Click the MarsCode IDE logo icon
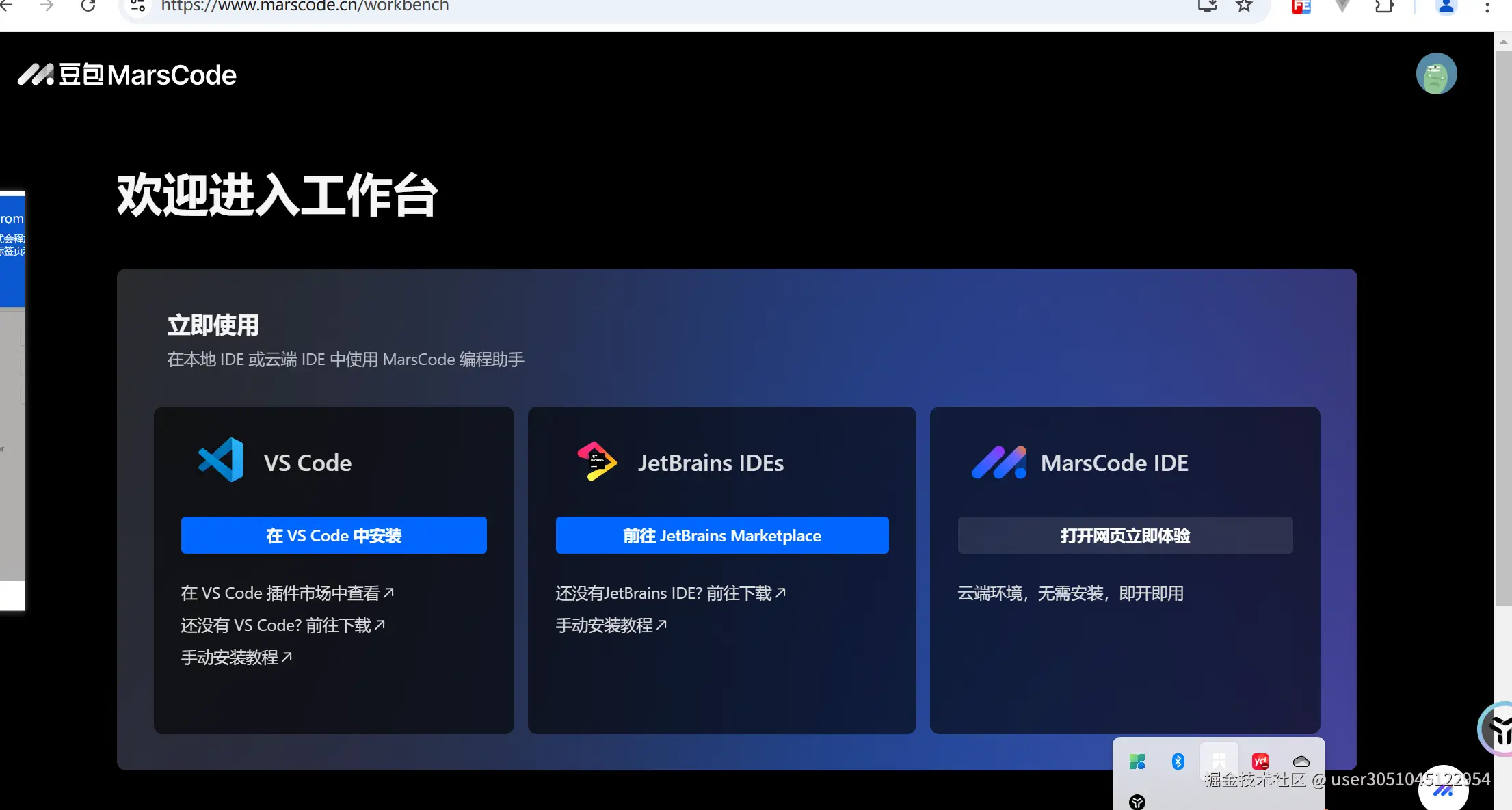This screenshot has width=1512, height=810. [x=998, y=463]
